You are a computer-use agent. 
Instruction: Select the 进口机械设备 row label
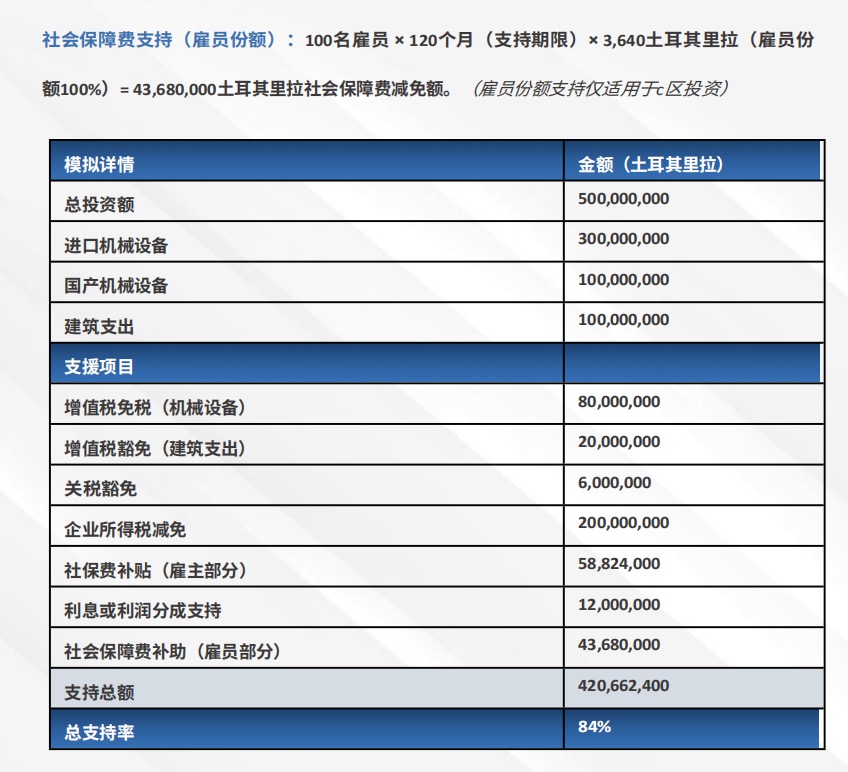[116, 246]
